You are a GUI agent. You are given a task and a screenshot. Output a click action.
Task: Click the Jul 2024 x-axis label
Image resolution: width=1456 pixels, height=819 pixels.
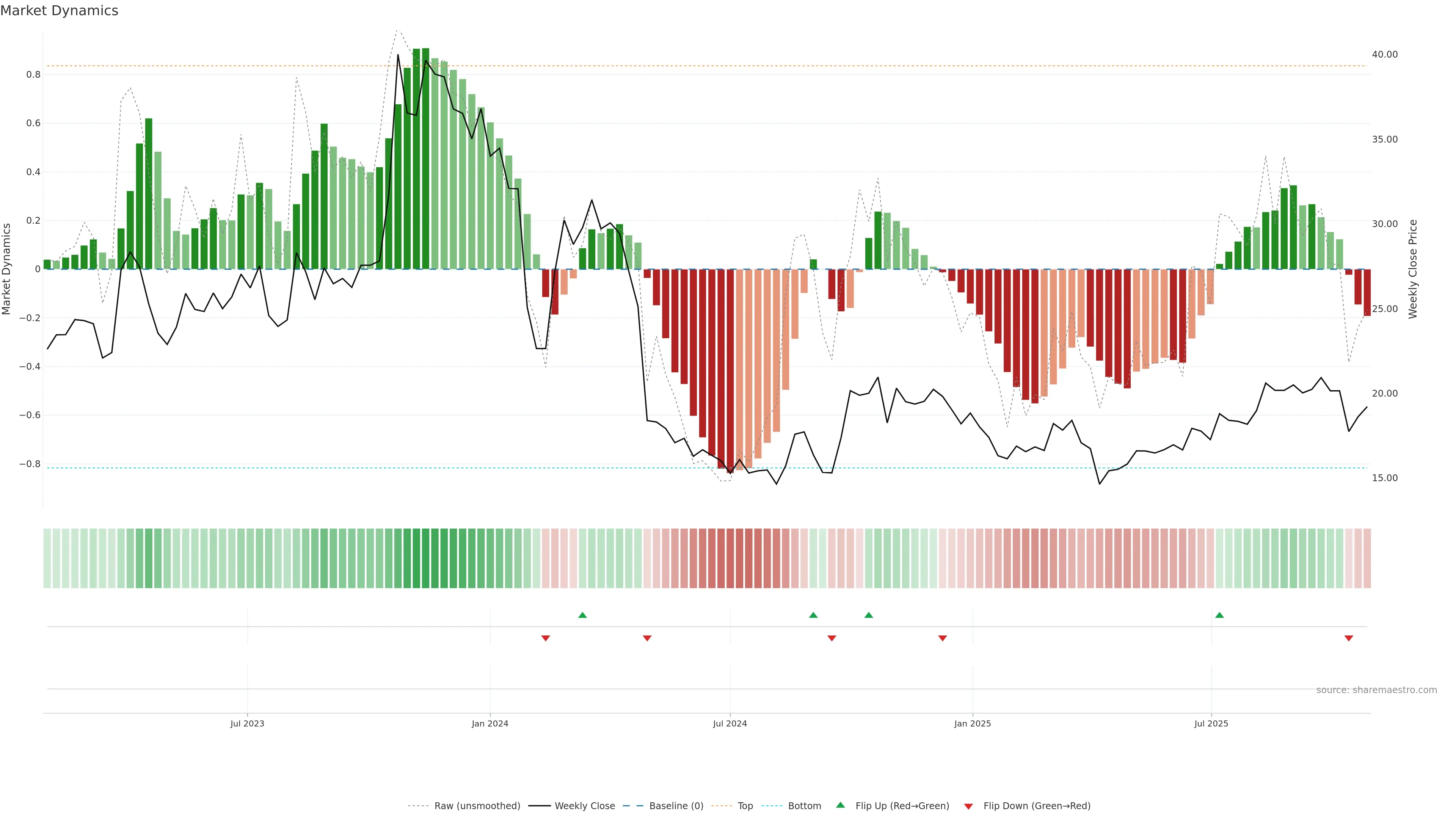click(x=730, y=723)
